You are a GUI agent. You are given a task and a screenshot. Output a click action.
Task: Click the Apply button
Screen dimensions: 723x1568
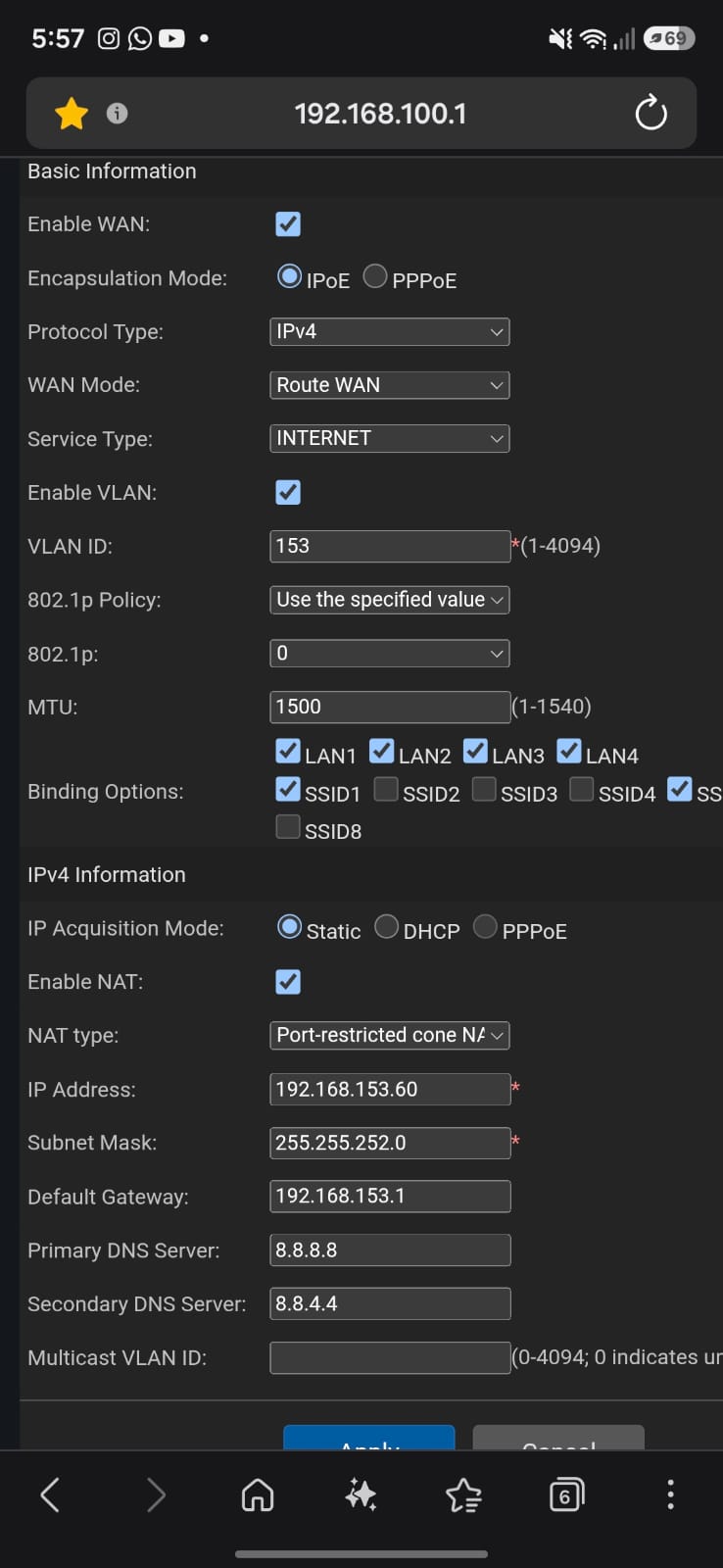pos(369,1438)
